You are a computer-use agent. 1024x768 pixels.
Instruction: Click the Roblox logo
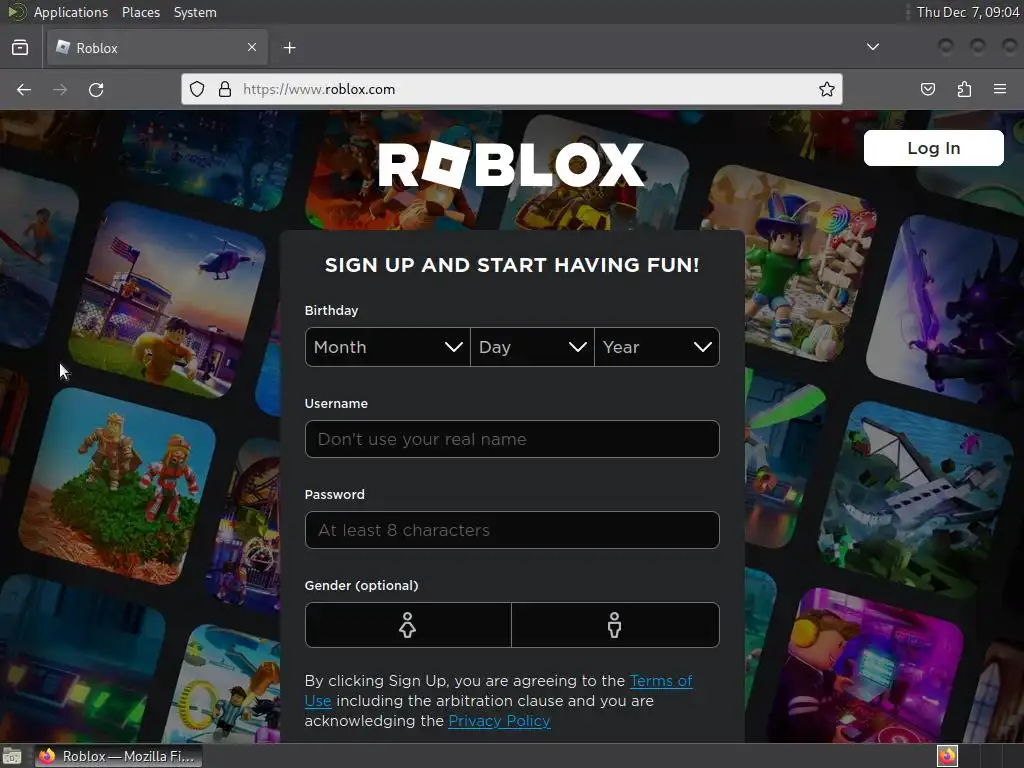pyautogui.click(x=511, y=165)
